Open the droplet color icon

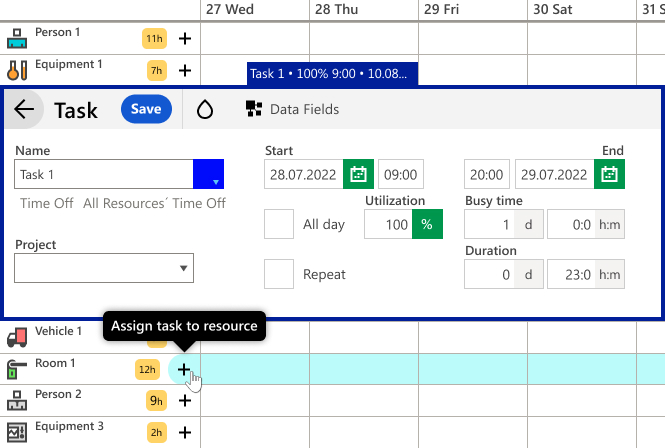click(x=205, y=109)
